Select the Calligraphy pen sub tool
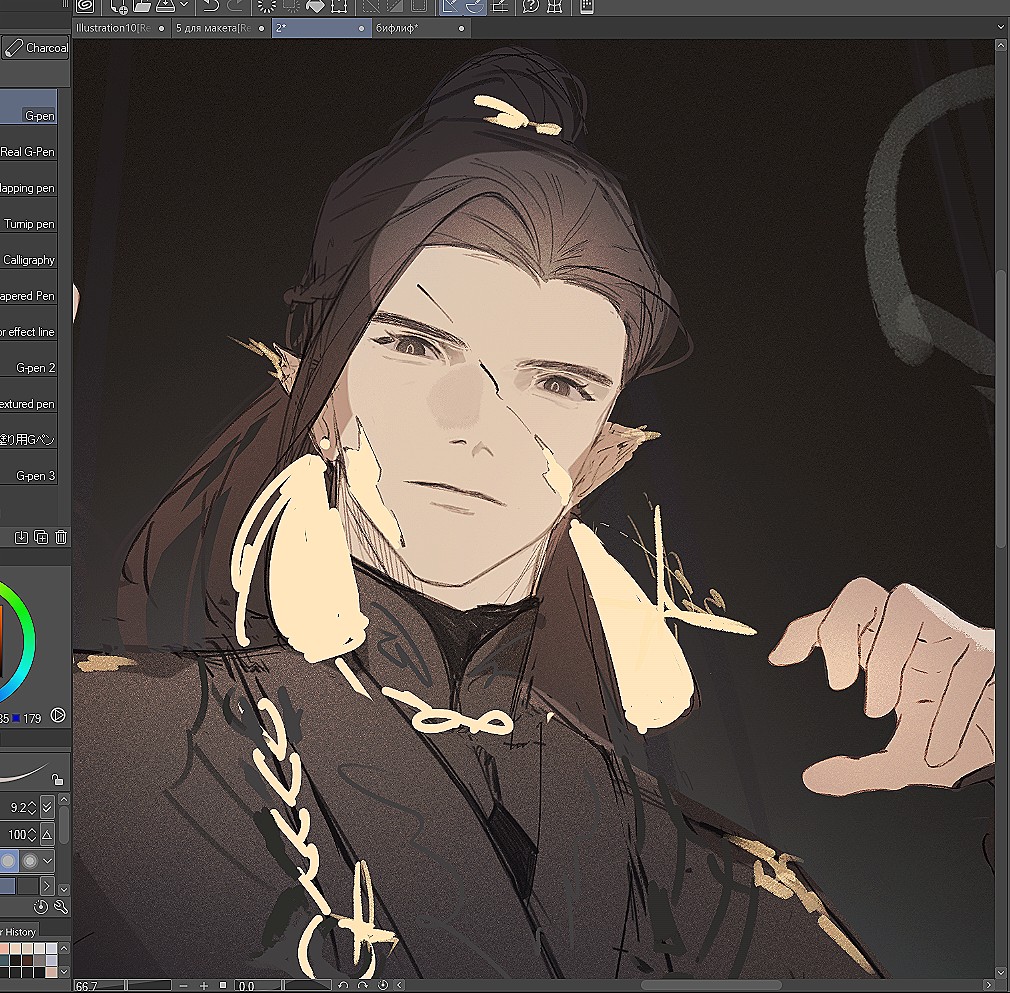Screen dimensions: 1010x993 29,260
